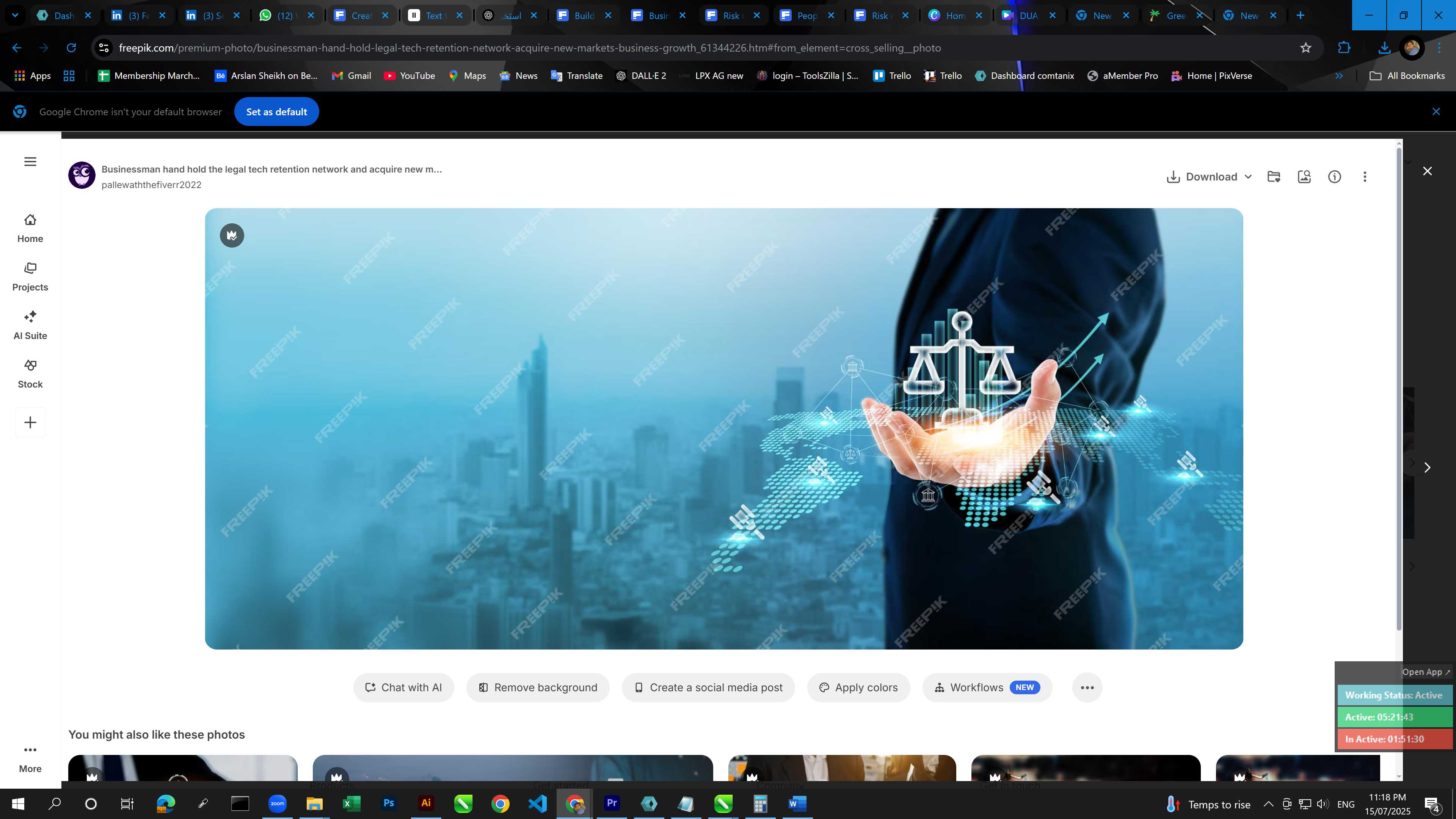This screenshot has height=819, width=1456.
Task: Open aMember Pro bookmark
Action: pos(1122,76)
